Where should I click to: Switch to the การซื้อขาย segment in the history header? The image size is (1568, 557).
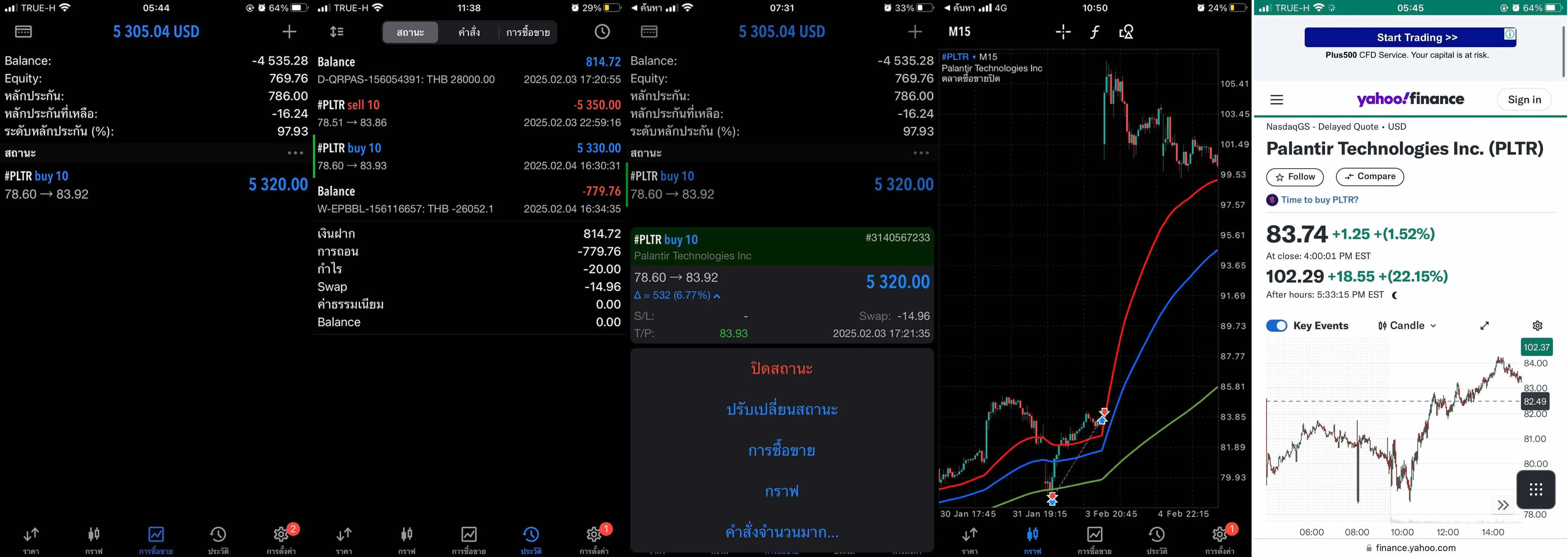pos(528,32)
